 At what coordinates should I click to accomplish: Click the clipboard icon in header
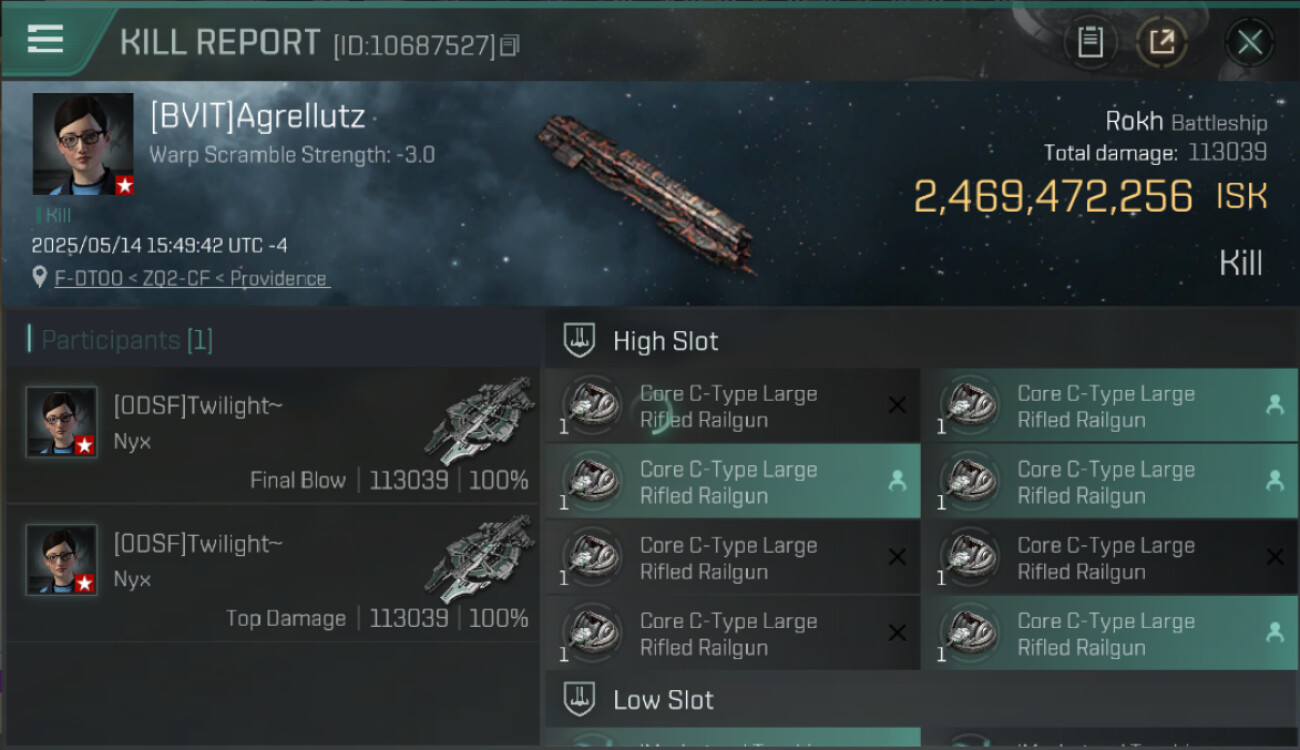[1090, 42]
